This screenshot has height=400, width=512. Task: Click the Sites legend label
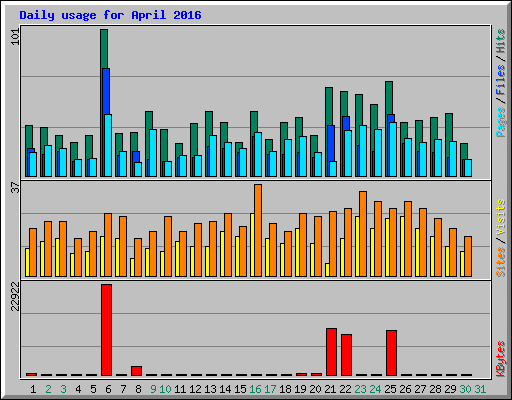500,262
